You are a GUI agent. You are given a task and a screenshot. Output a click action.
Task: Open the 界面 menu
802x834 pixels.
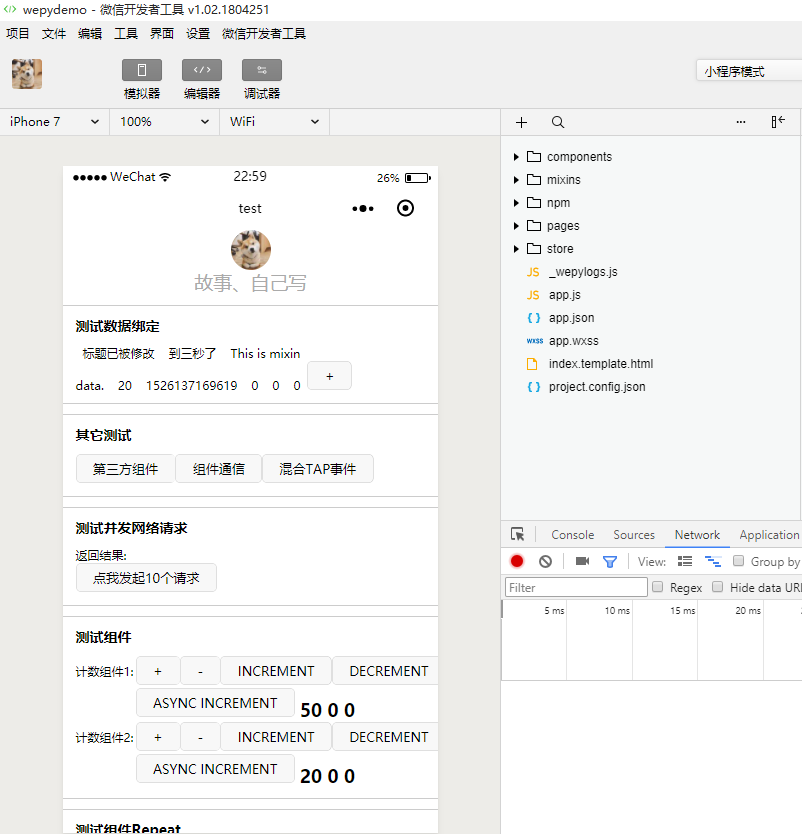[162, 34]
